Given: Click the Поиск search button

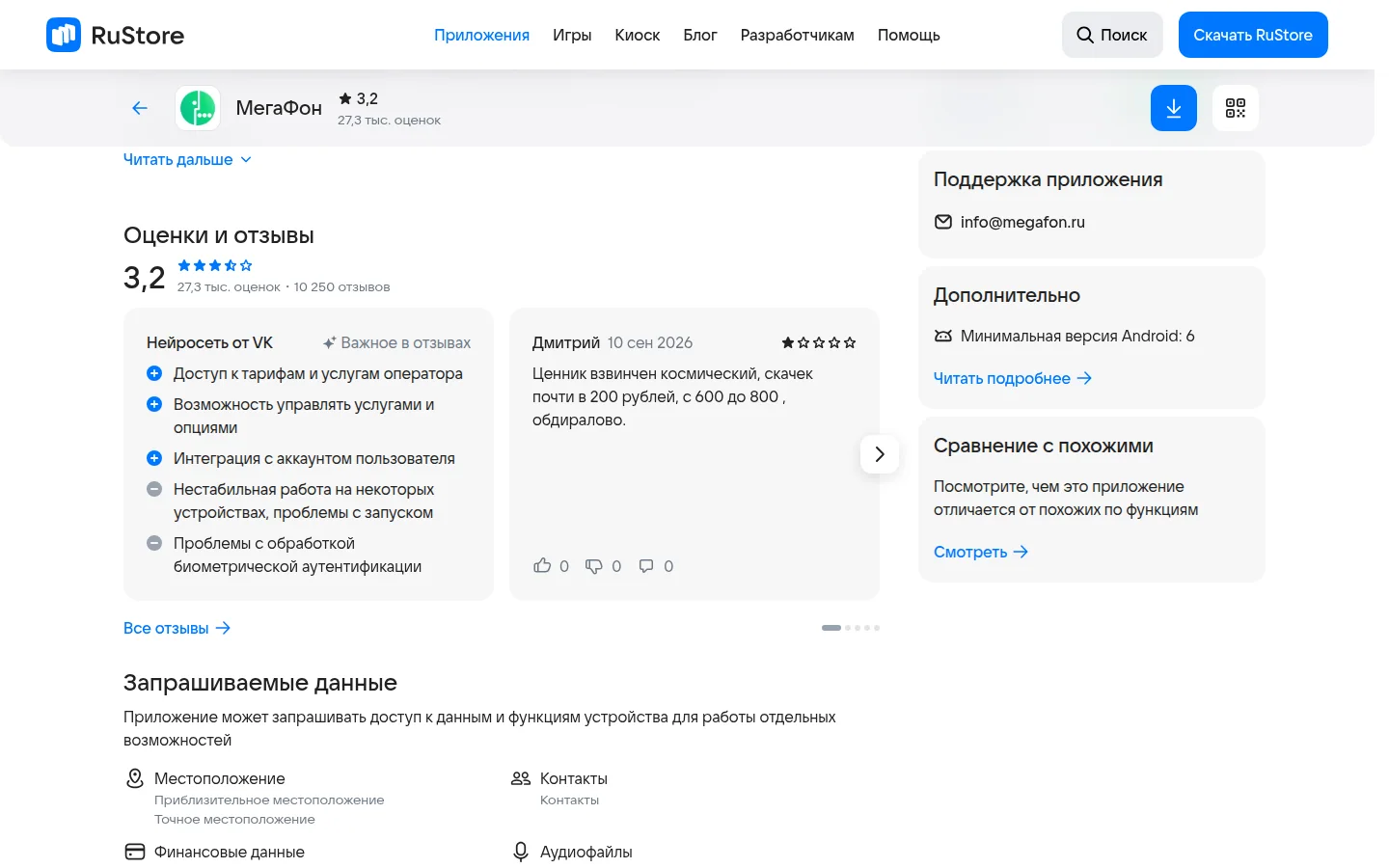Looking at the screenshot, I should tap(1112, 35).
